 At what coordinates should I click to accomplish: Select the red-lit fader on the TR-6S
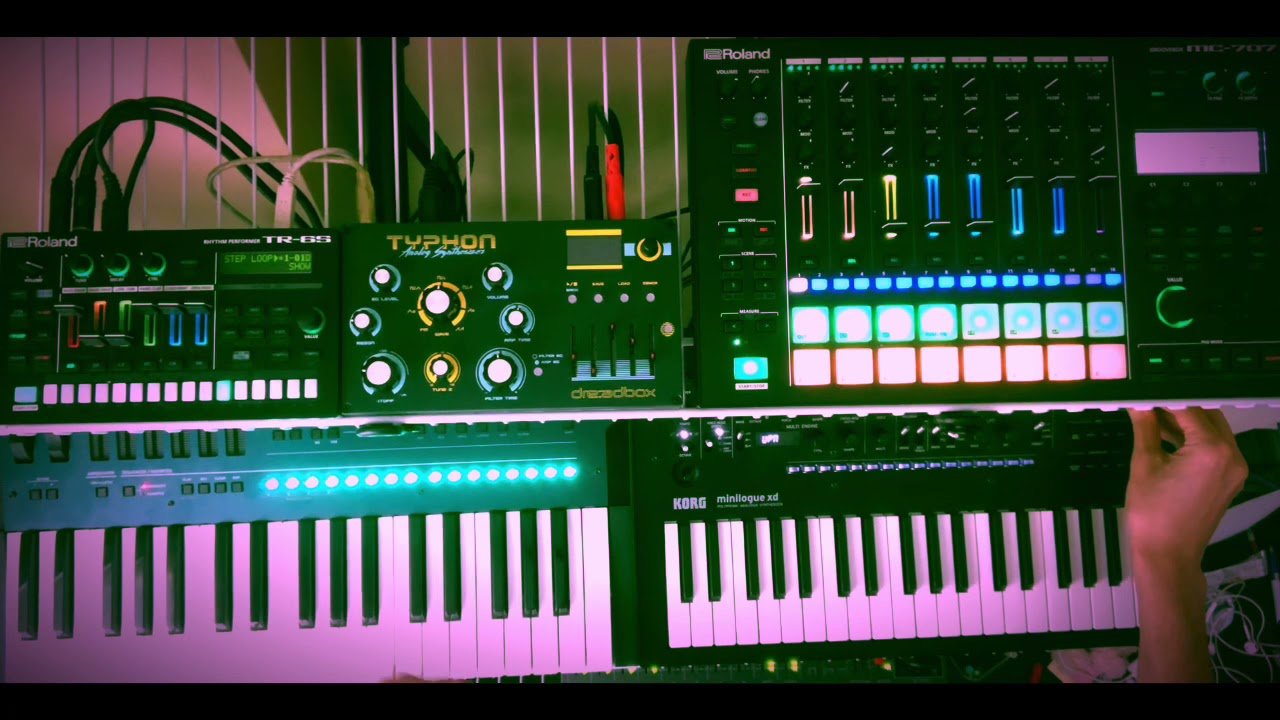(72, 326)
